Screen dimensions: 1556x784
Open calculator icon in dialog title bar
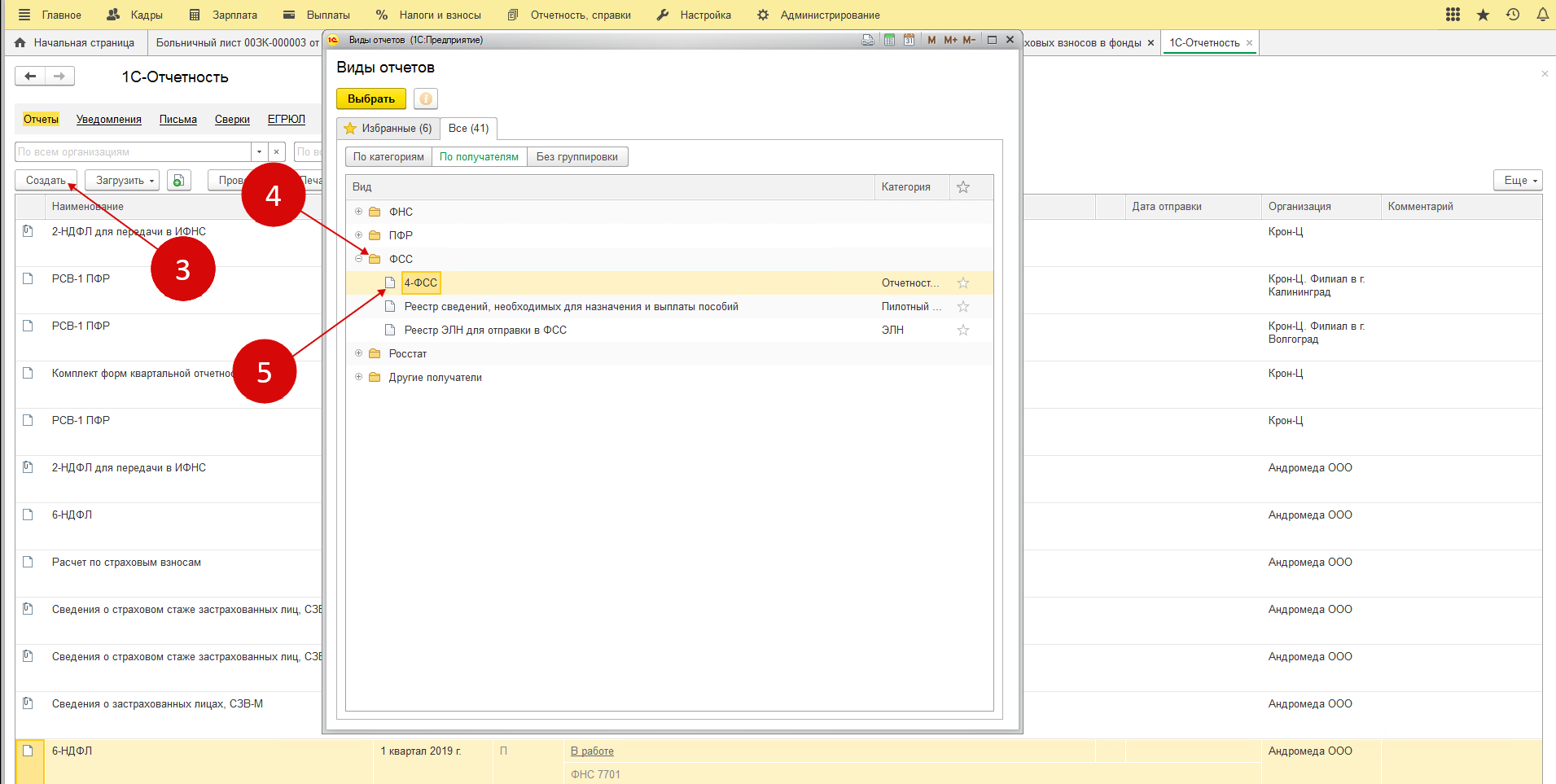889,40
